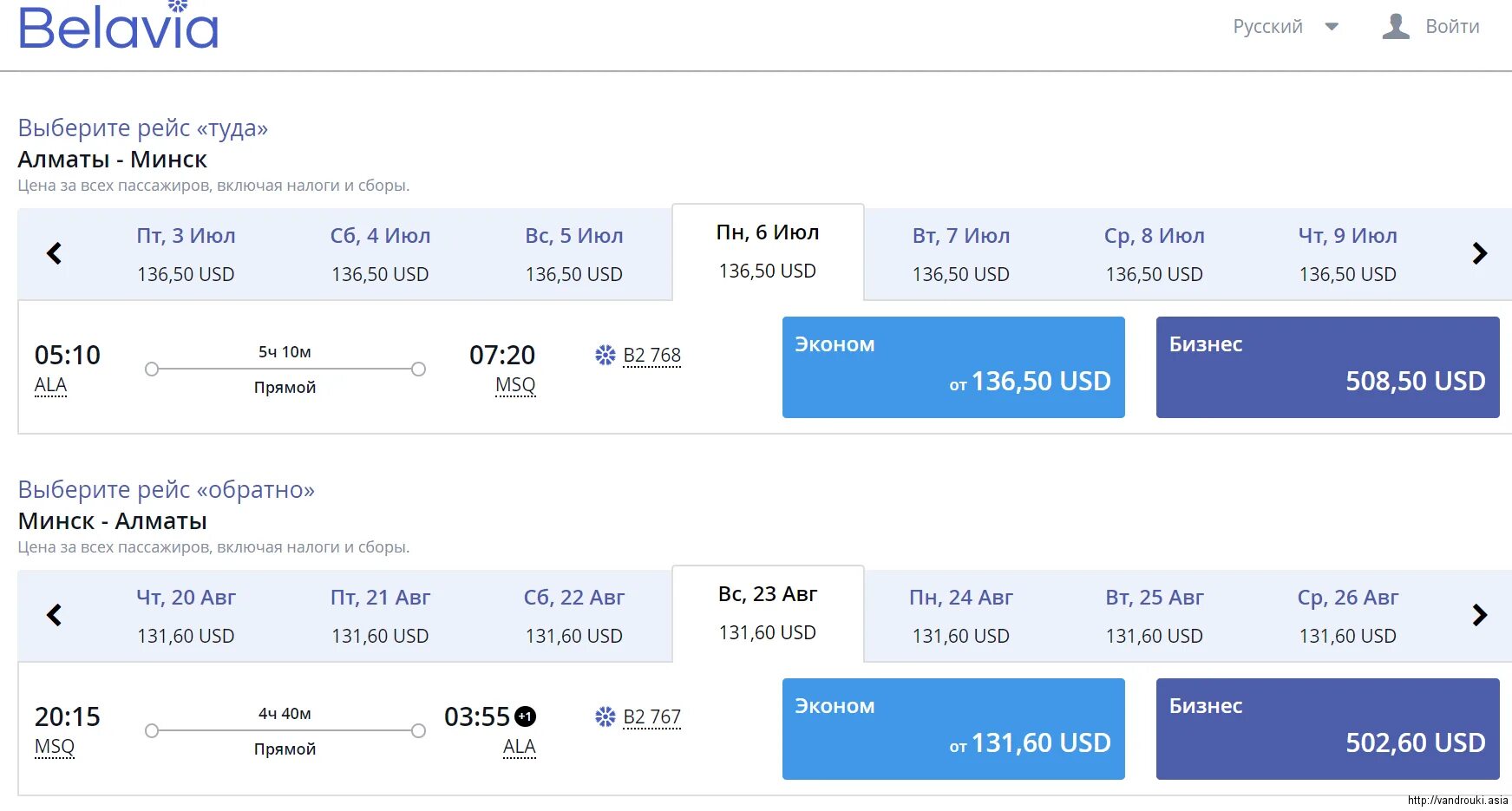Select the Вт, 7 Июл date tab
Image resolution: width=1512 pixels, height=811 pixels.
(x=960, y=254)
